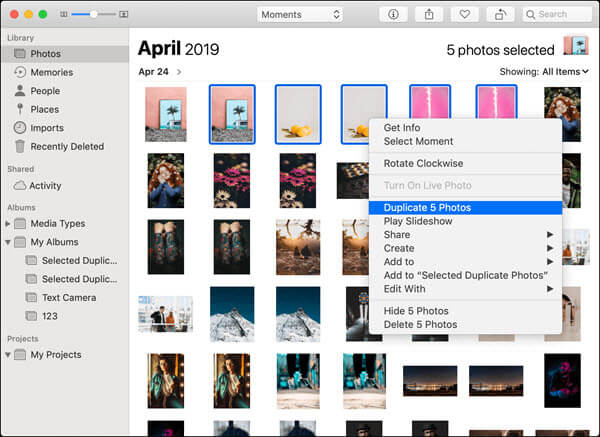Collapse the My Albums disclosure triangle
This screenshot has height=437, width=600.
click(x=8, y=242)
